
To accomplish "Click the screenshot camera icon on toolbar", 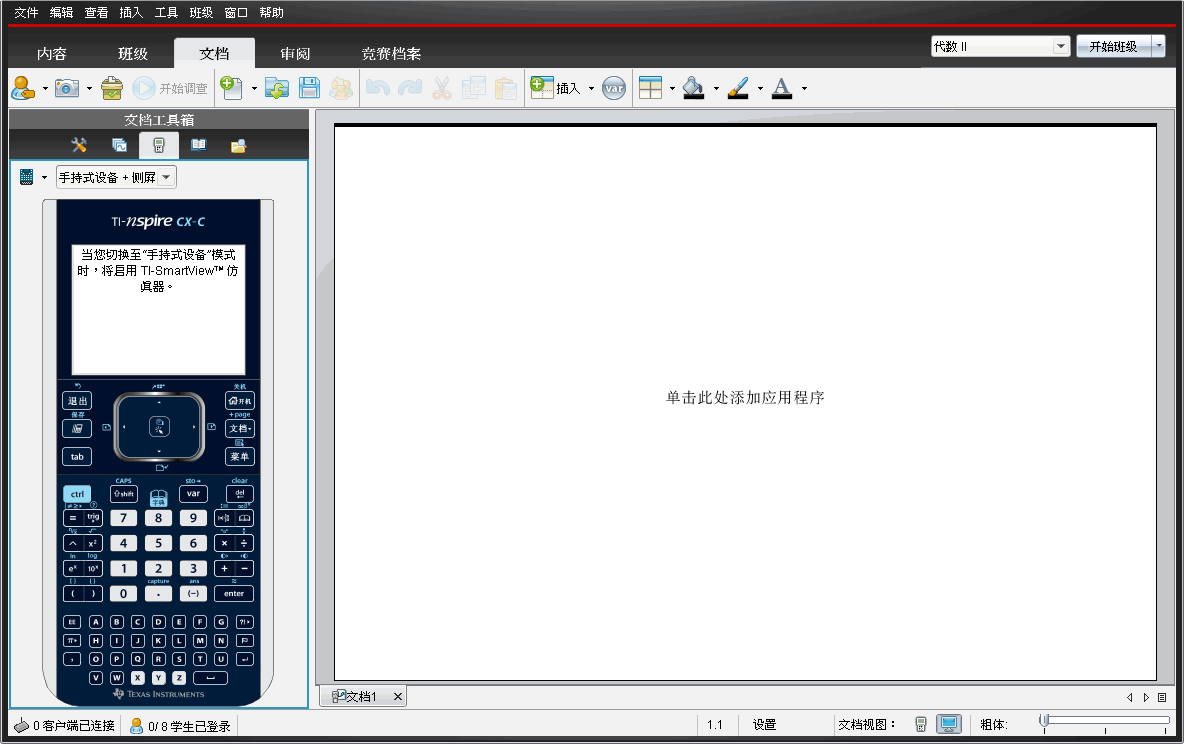I will tap(66, 88).
